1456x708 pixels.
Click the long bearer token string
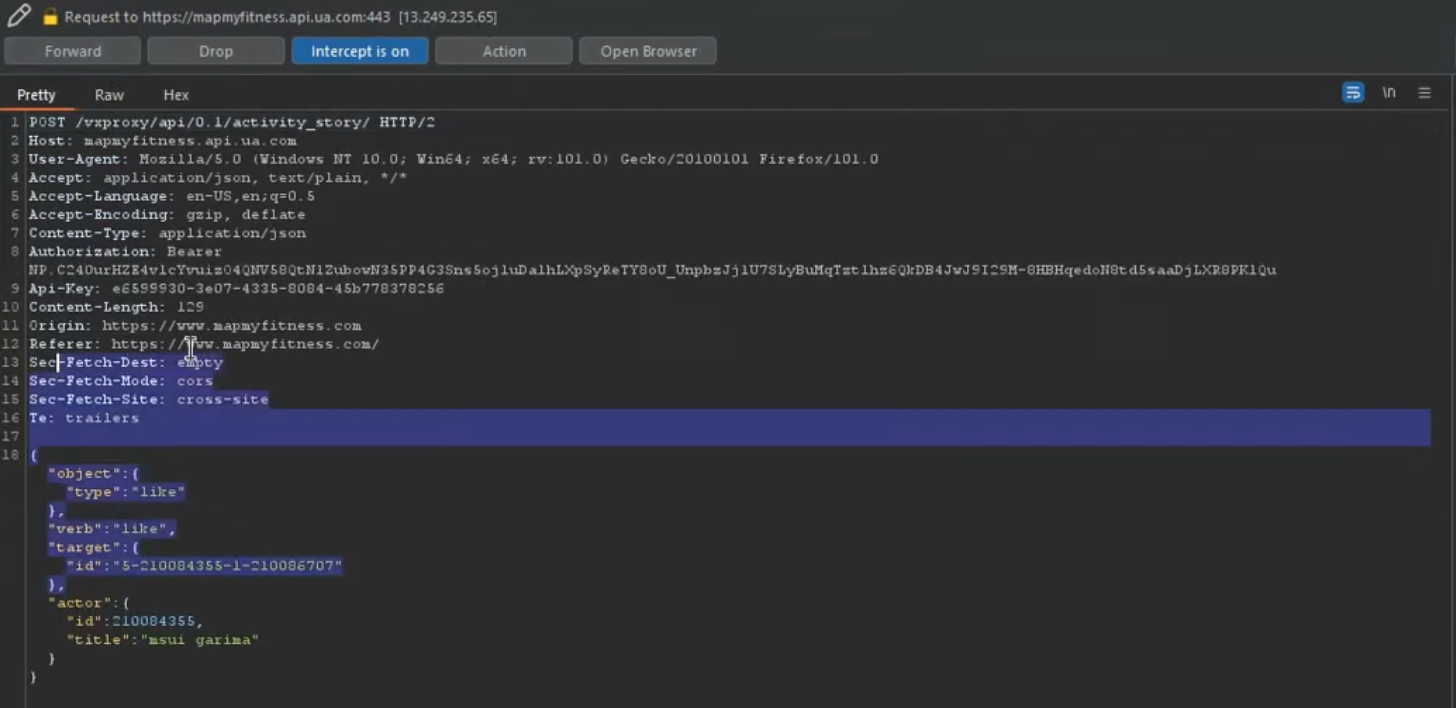coord(652,270)
